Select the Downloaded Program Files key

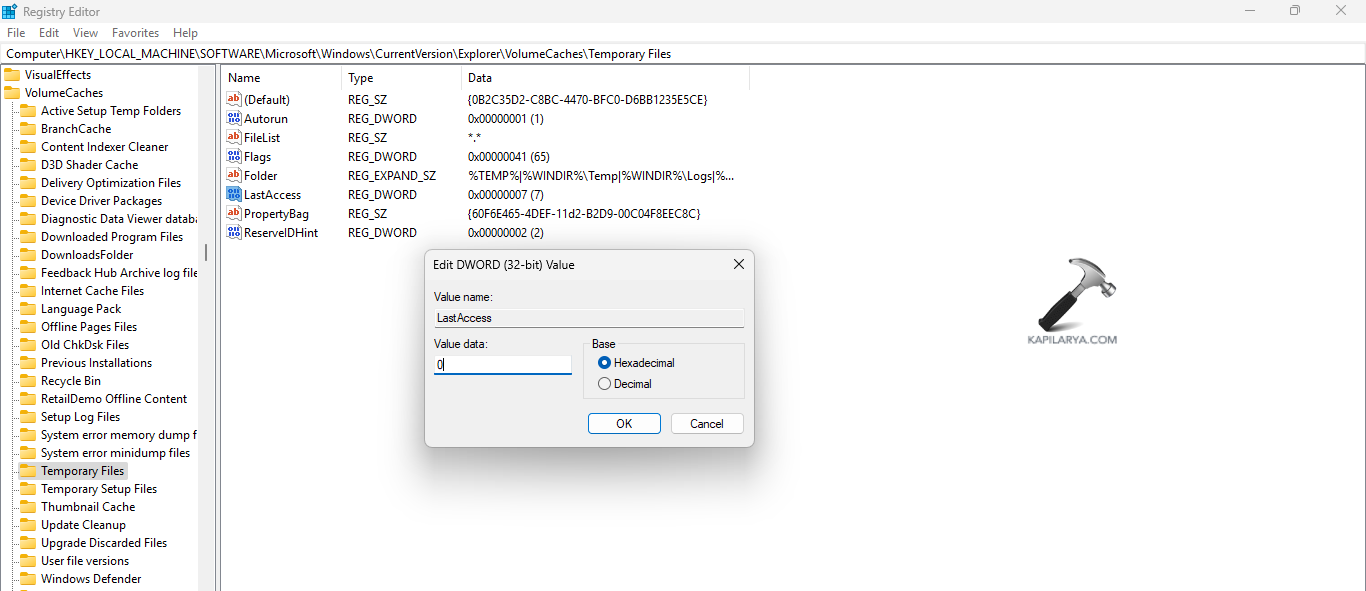112,237
